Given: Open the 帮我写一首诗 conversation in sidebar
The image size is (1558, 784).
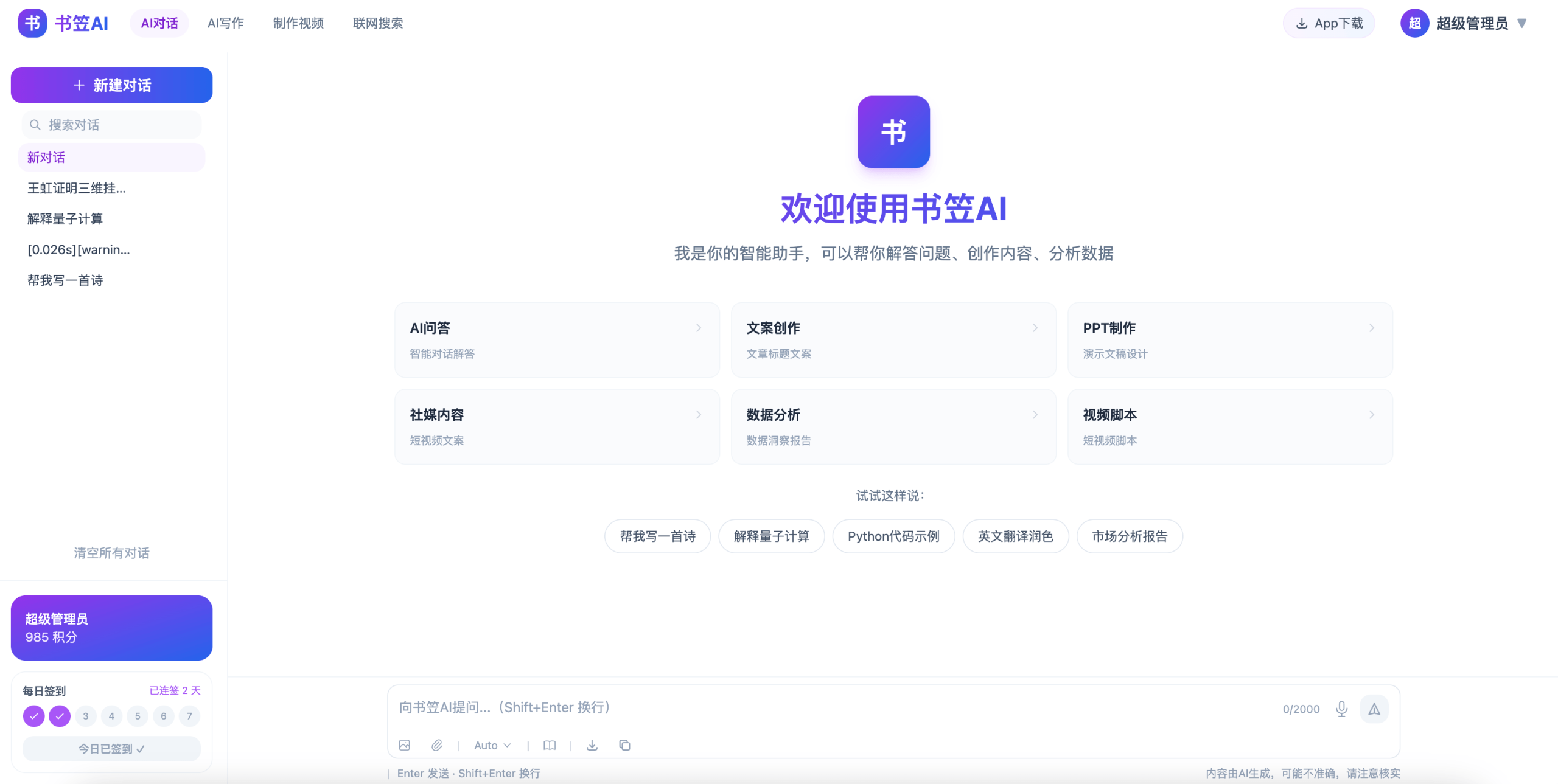Looking at the screenshot, I should click(x=111, y=280).
